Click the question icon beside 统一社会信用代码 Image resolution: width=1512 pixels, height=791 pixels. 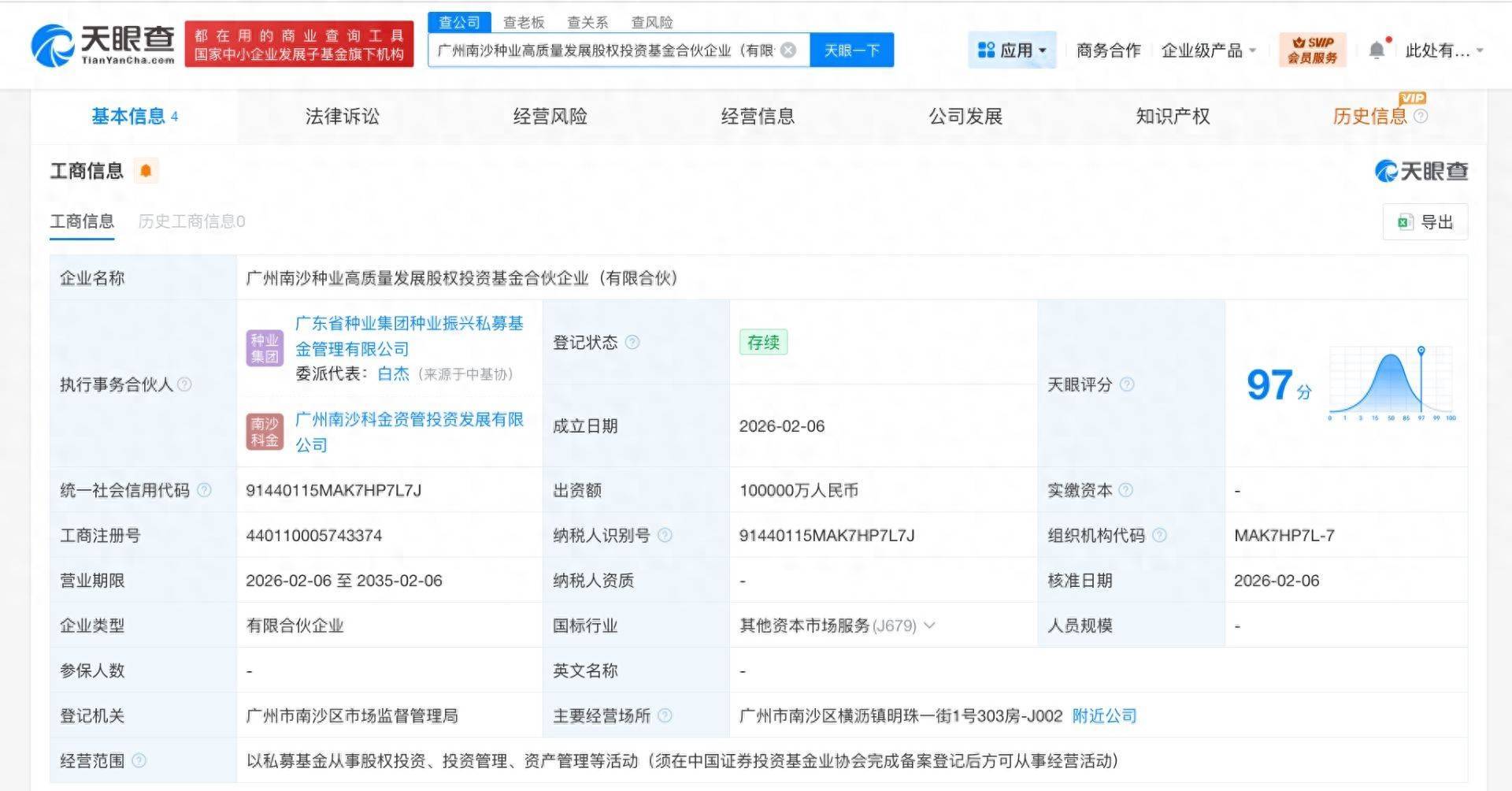[205, 490]
